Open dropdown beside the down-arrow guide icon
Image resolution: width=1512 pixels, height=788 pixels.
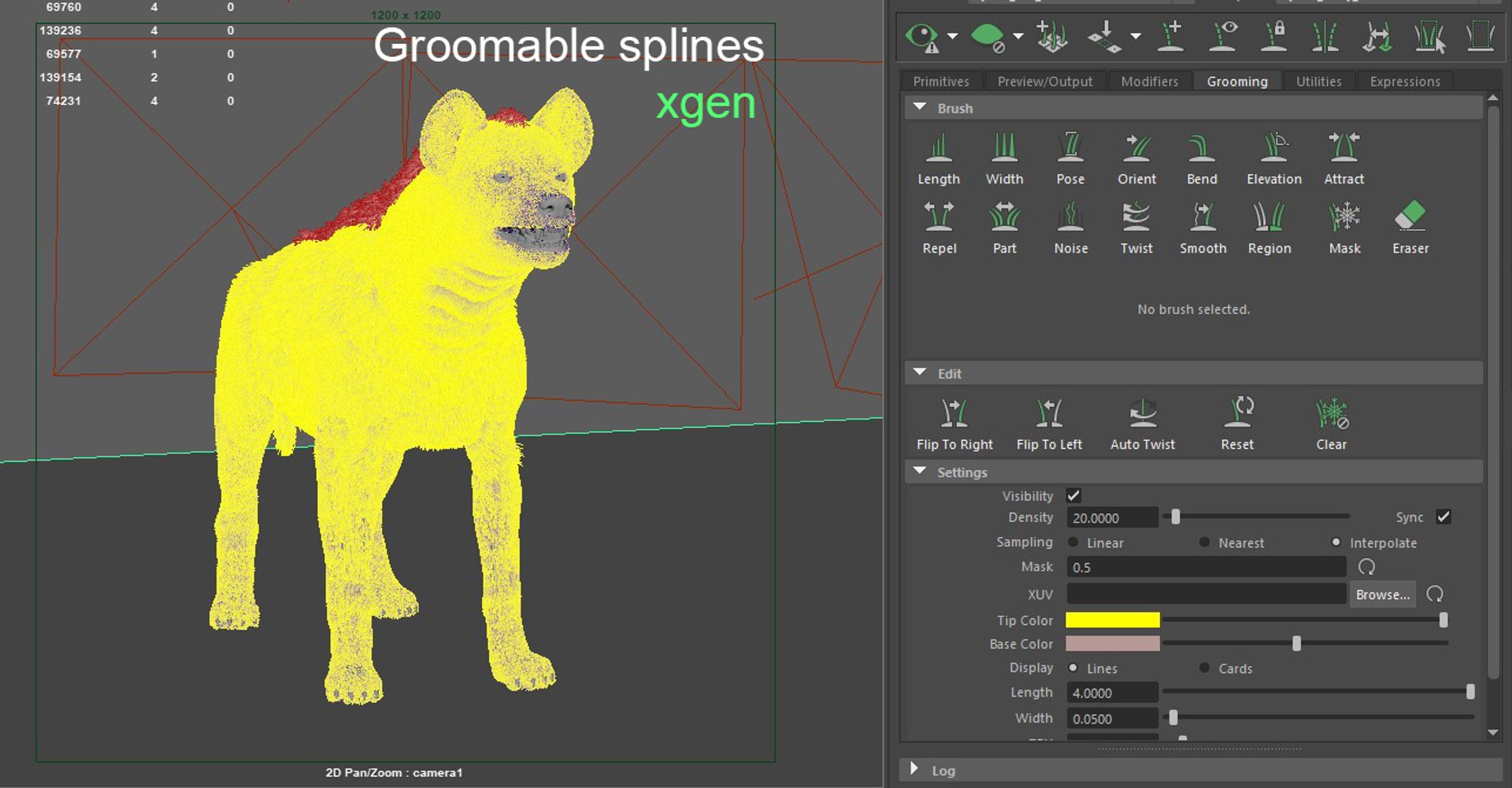1135,36
